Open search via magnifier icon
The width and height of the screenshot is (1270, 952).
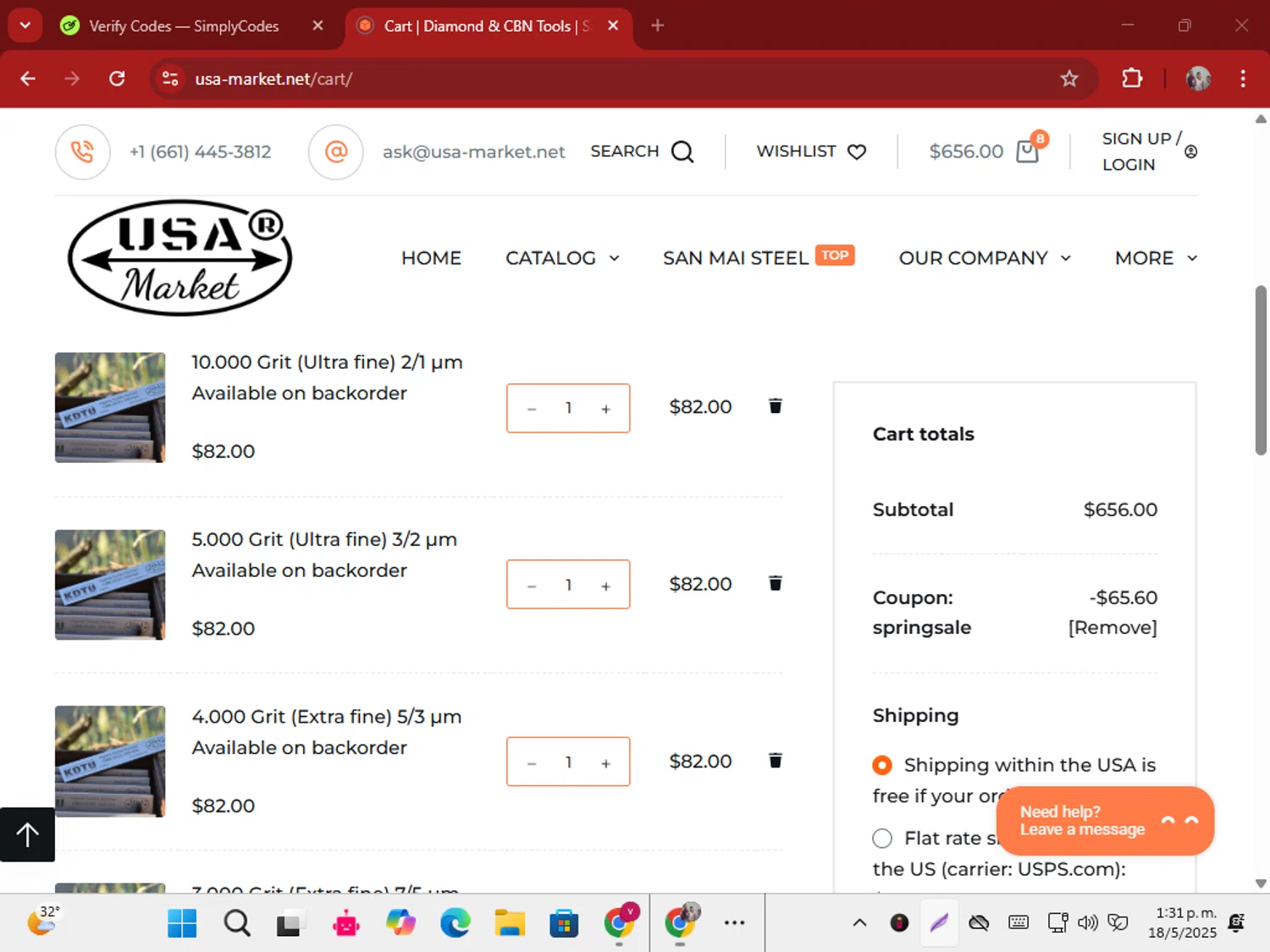(682, 152)
